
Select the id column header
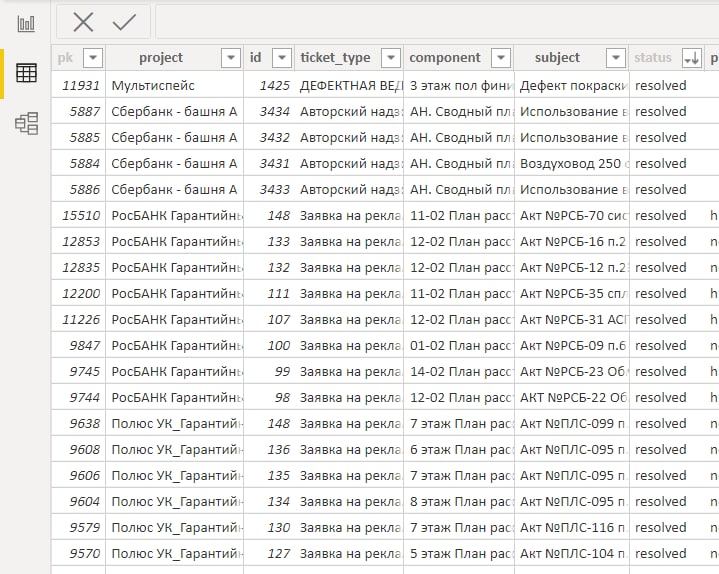point(255,58)
